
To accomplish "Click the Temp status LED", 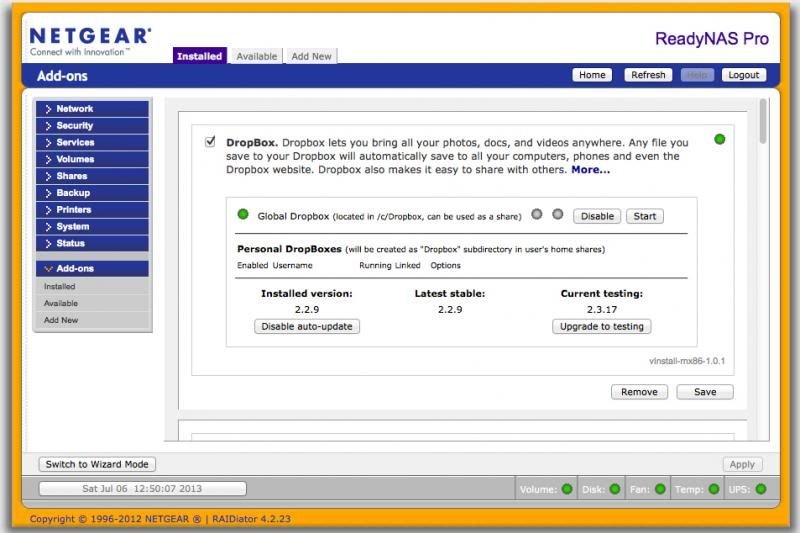I will (714, 489).
